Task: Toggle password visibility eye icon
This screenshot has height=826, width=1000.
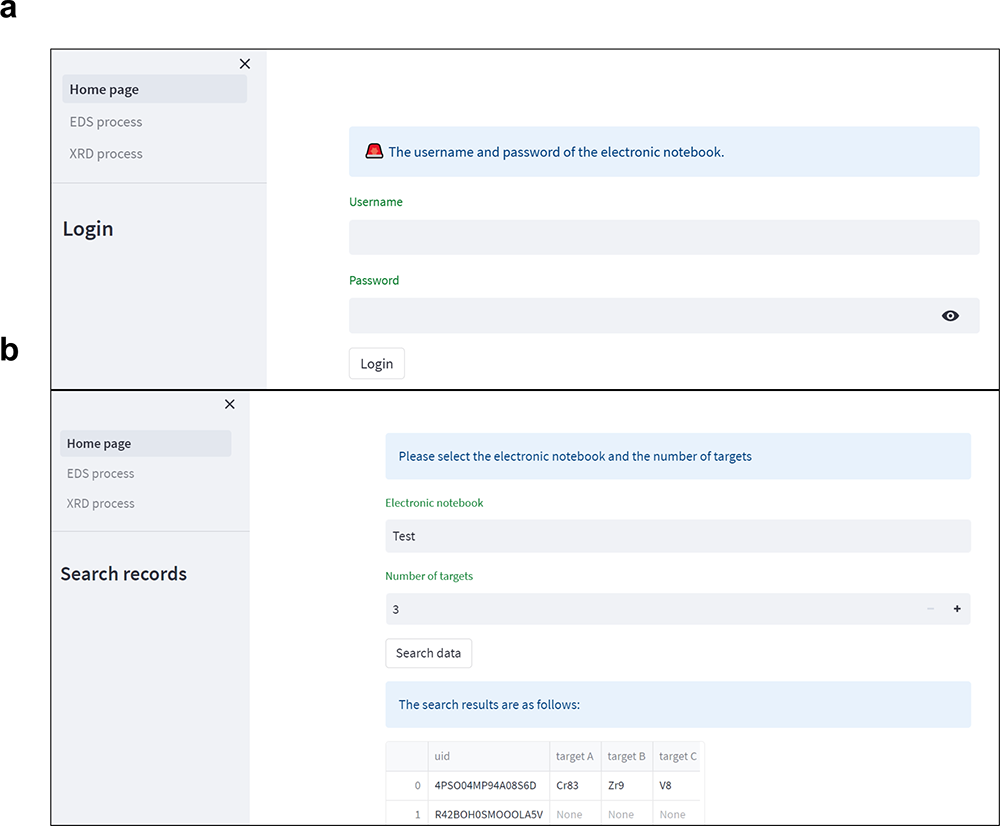Action: coord(950,316)
